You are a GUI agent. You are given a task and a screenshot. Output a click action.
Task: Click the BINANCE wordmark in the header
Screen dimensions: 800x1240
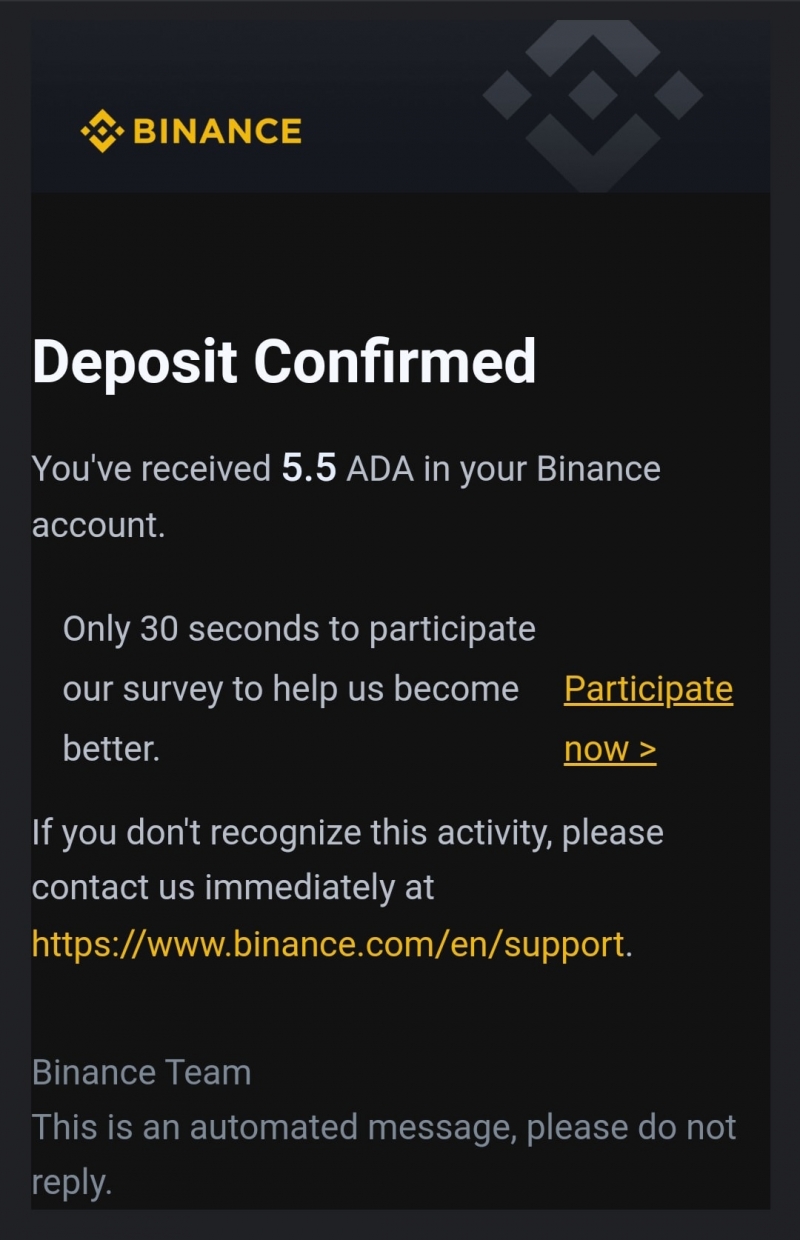pyautogui.click(x=217, y=131)
